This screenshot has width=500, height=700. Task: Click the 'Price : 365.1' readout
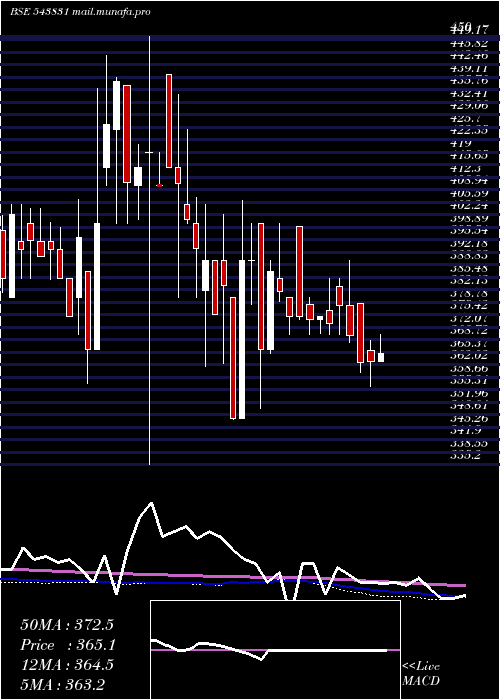coord(67,645)
